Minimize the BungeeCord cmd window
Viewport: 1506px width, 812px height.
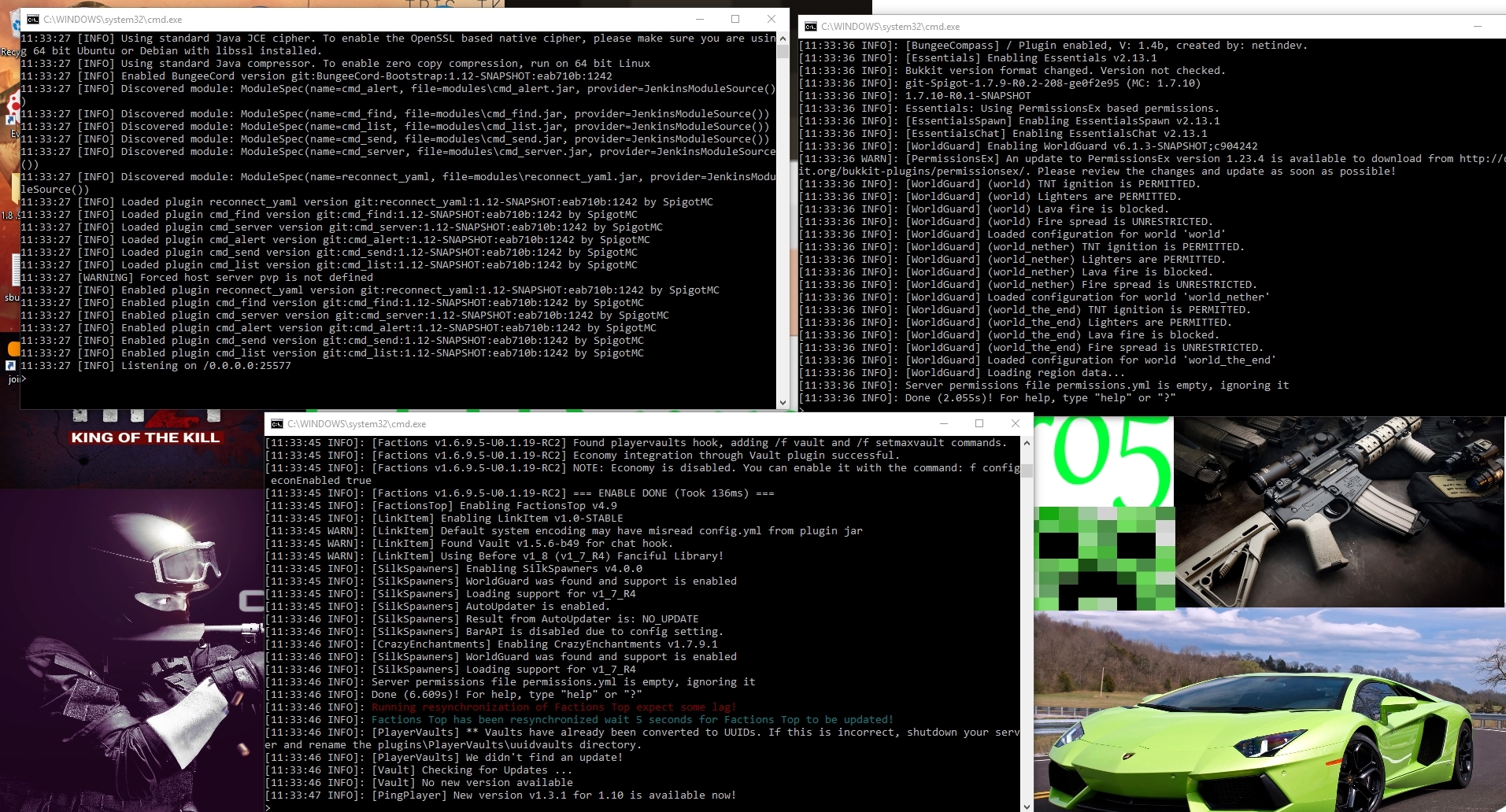(699, 20)
